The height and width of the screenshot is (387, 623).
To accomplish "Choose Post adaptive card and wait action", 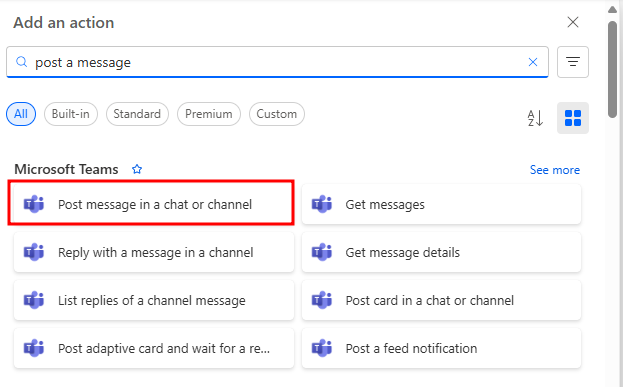I will 154,348.
